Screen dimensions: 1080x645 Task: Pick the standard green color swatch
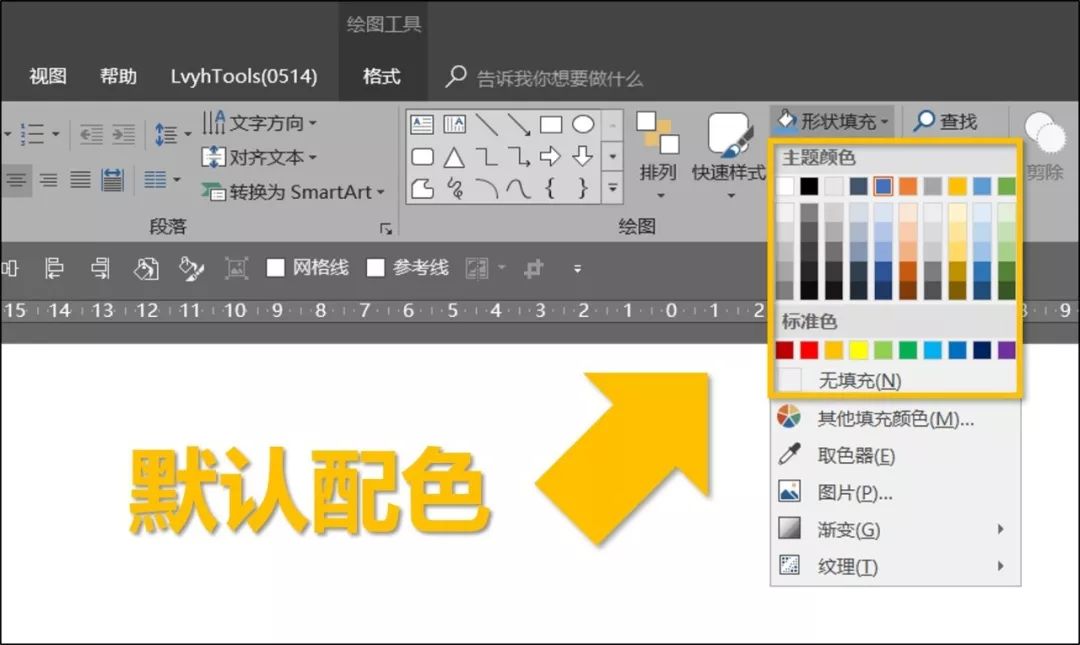908,350
